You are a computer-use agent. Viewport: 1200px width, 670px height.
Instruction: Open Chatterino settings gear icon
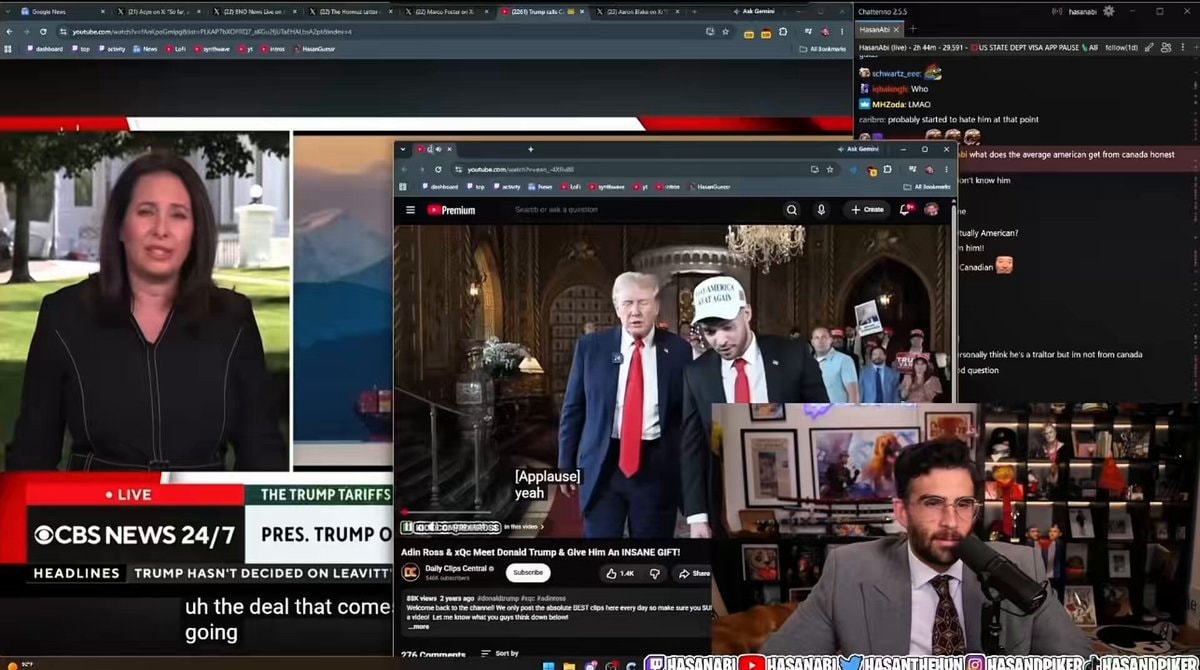[1108, 11]
